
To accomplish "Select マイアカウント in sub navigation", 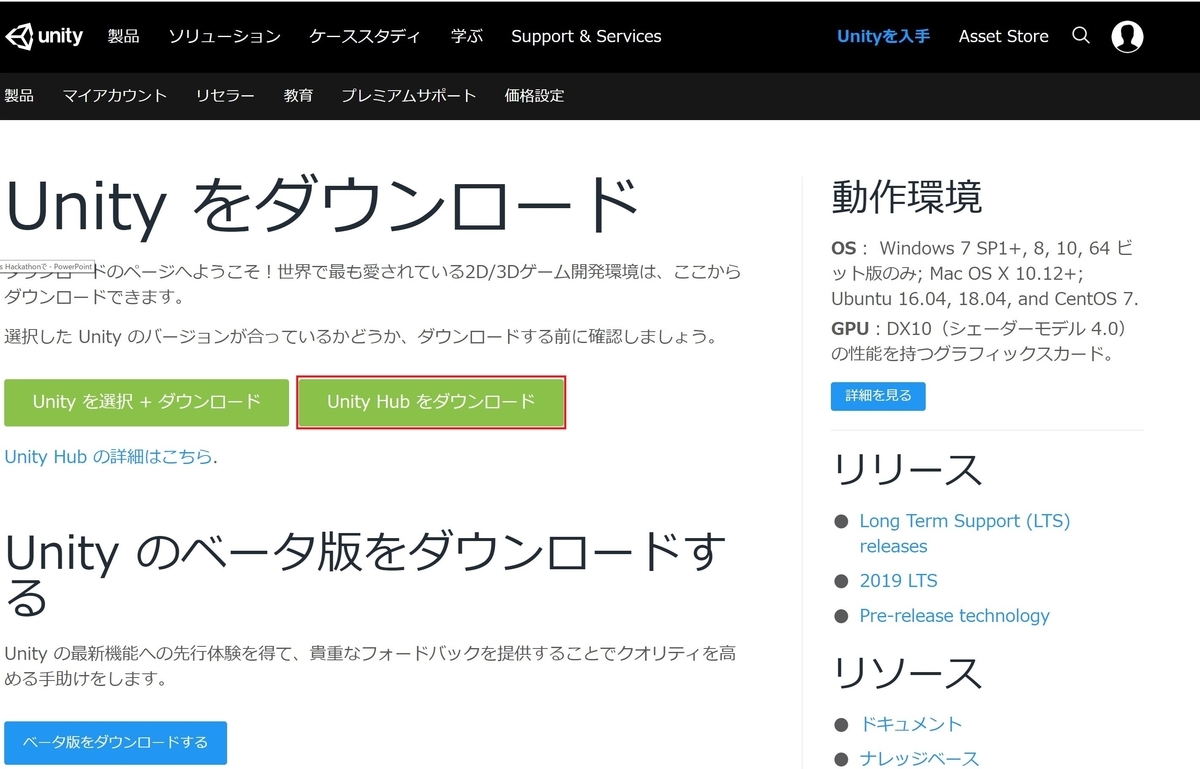I will (114, 96).
